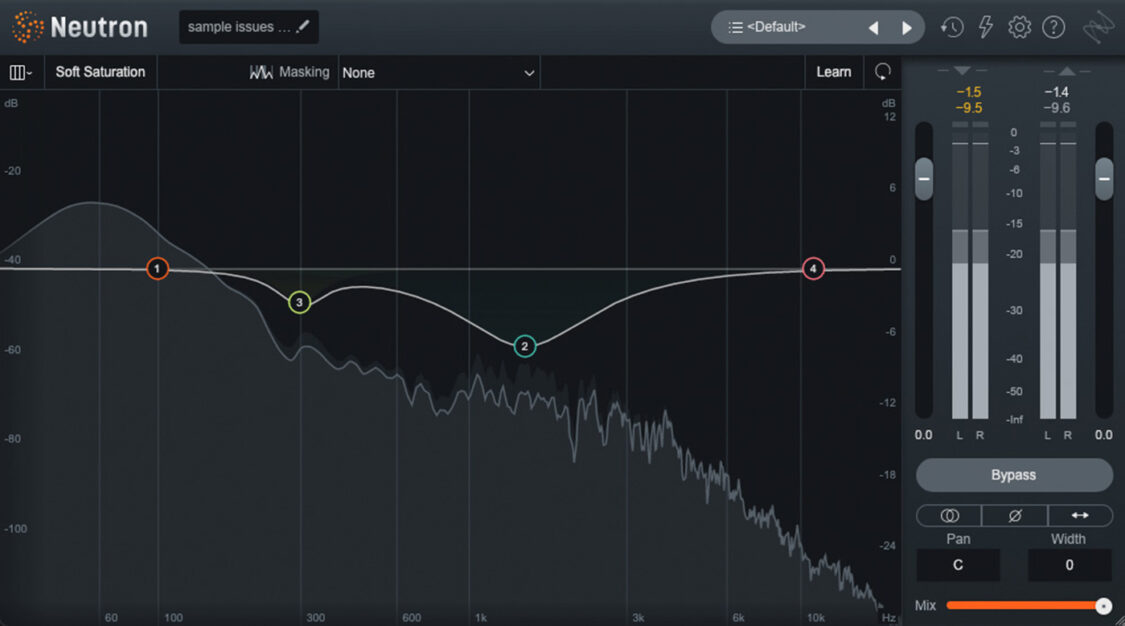Click the performance lightning bolt icon
This screenshot has height=626, width=1125.
pyautogui.click(x=985, y=27)
